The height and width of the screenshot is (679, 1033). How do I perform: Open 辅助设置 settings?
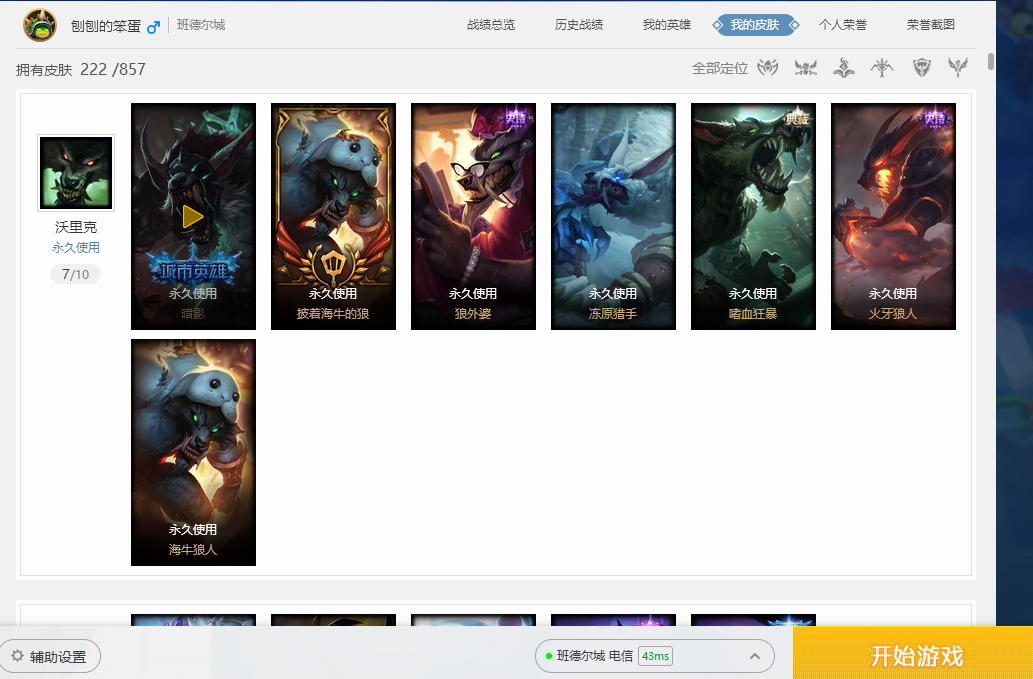[50, 656]
